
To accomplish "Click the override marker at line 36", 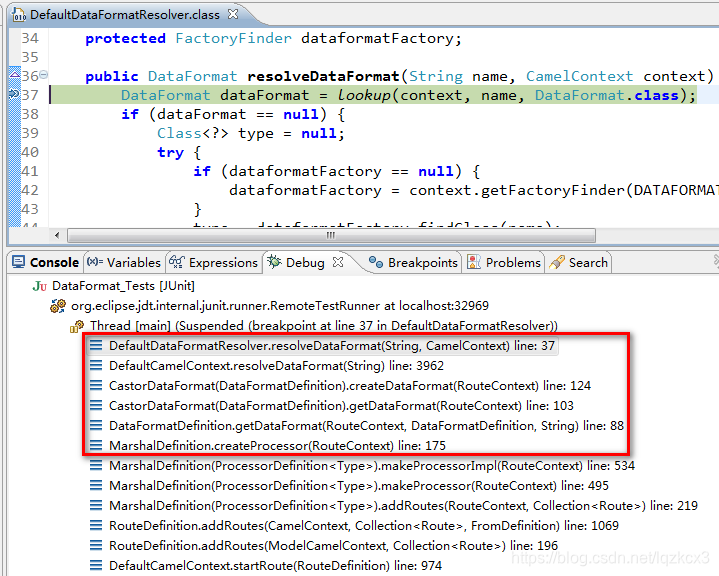I will point(15,74).
